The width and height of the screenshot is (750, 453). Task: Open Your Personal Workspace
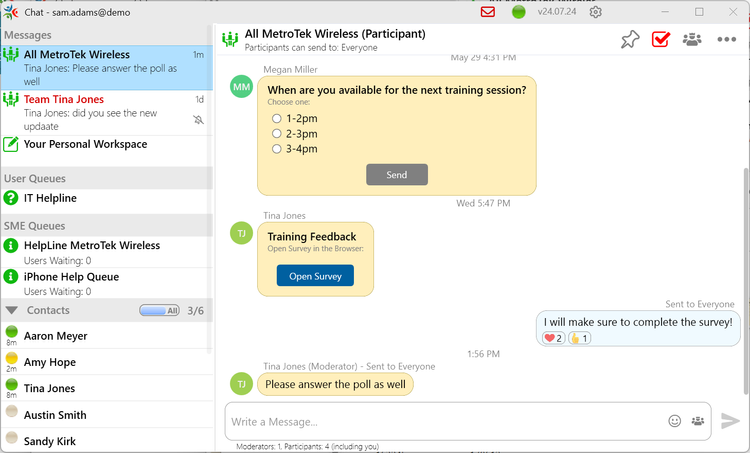pyautogui.click(x=106, y=144)
